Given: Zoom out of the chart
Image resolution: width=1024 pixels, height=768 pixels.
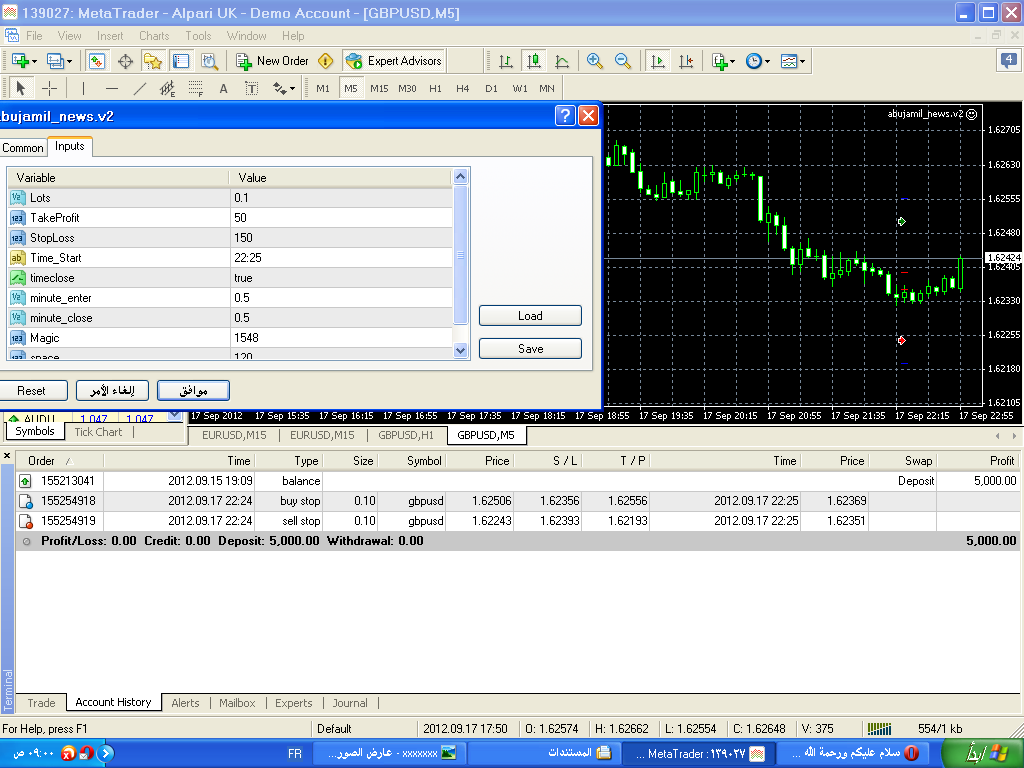Looking at the screenshot, I should 623,61.
